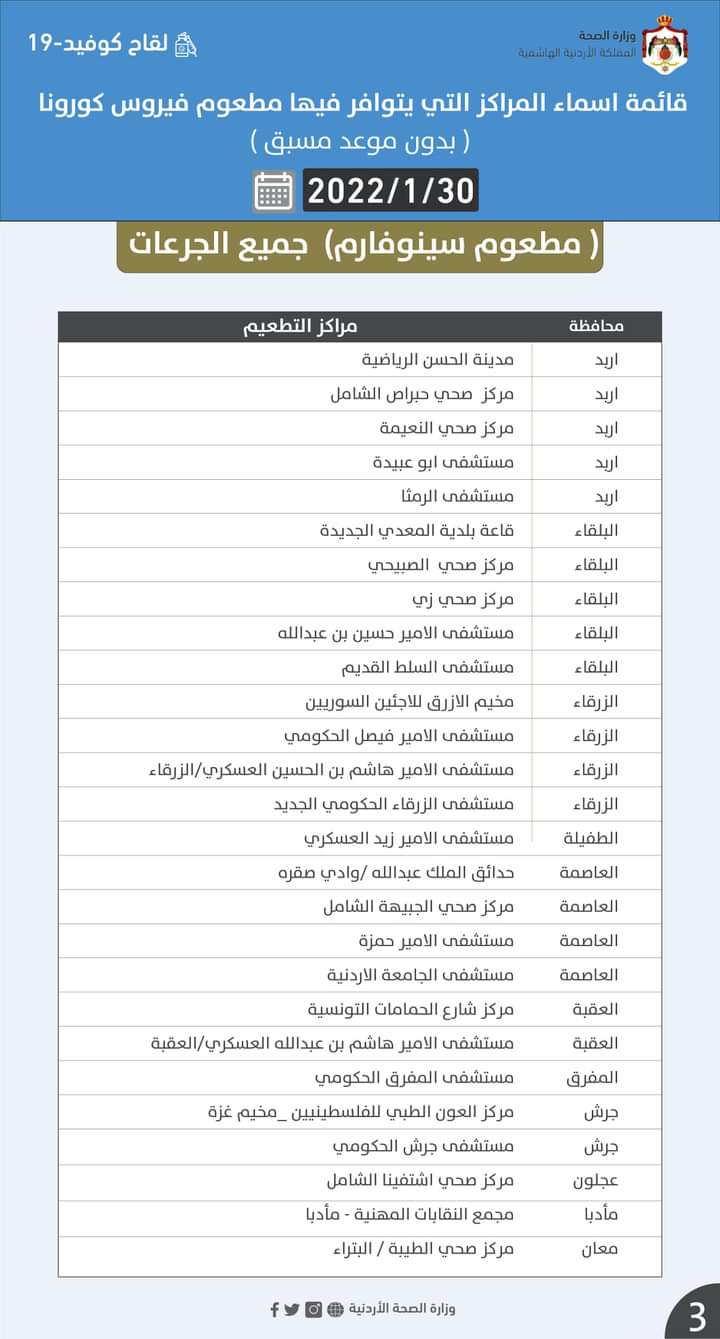Click the مطعوم سينوفارم جميع الجرعات banner

pyautogui.click(x=360, y=246)
